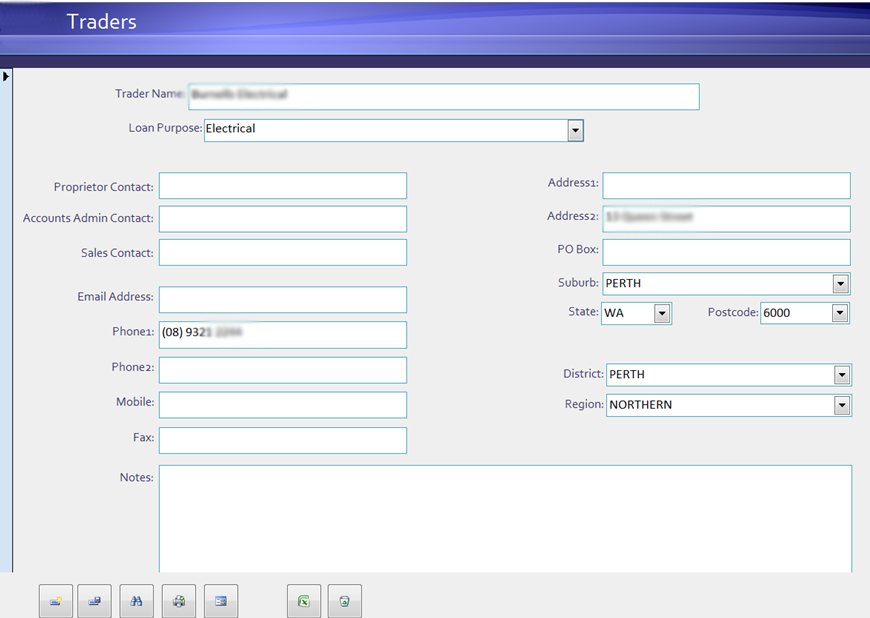Expand the Suburb dropdown showing PERTH

840,283
